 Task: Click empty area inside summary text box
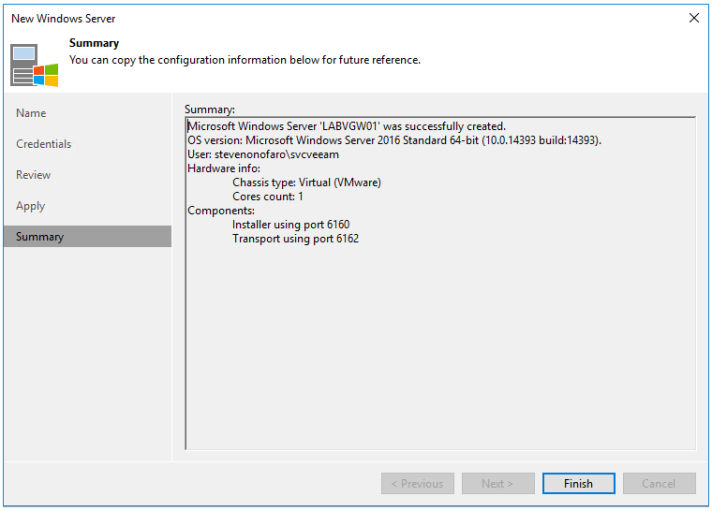coord(440,350)
